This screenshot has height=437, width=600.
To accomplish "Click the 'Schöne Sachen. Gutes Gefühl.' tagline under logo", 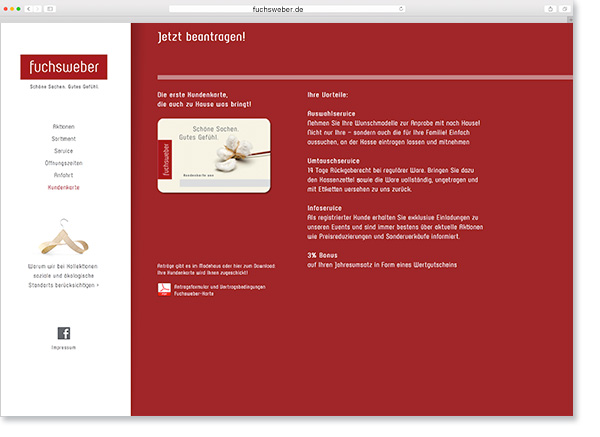I will pyautogui.click(x=64, y=87).
